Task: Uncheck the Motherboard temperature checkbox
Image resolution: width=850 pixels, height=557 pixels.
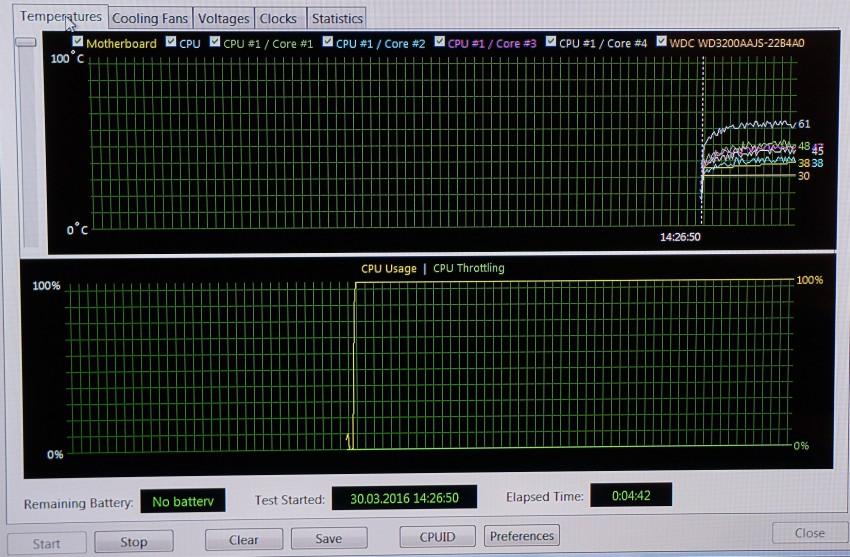Action: point(78,43)
